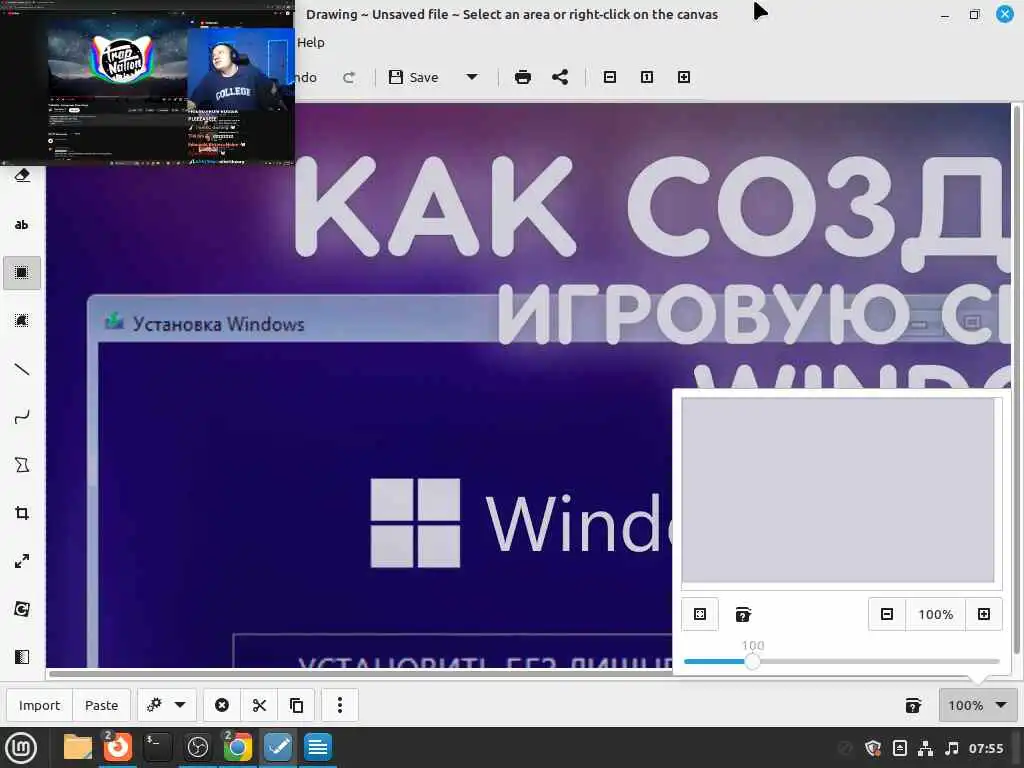Activate the Scale tool
Viewport: 1024px width, 768px height.
(22, 561)
